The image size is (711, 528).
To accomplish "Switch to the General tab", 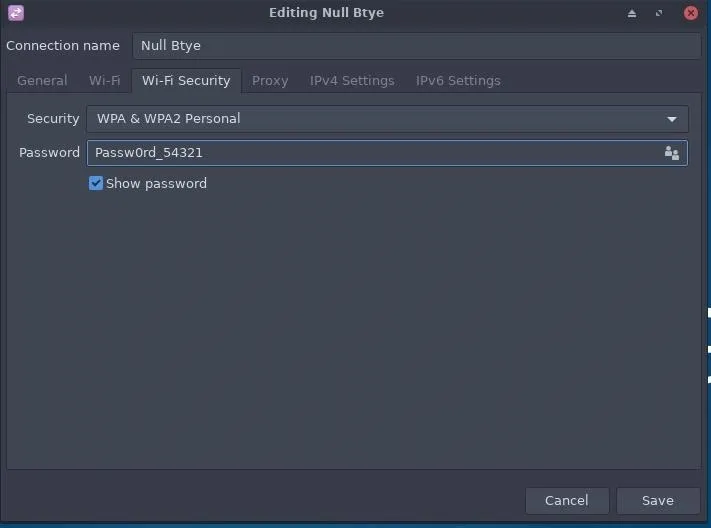I will tap(42, 81).
